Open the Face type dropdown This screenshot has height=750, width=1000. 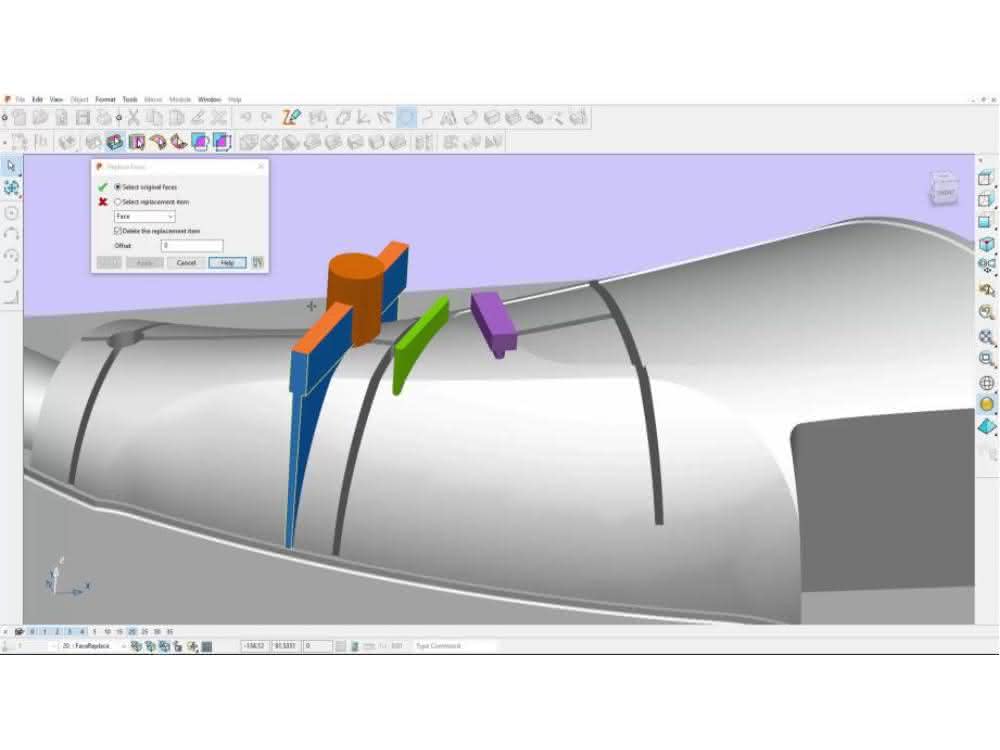145,217
